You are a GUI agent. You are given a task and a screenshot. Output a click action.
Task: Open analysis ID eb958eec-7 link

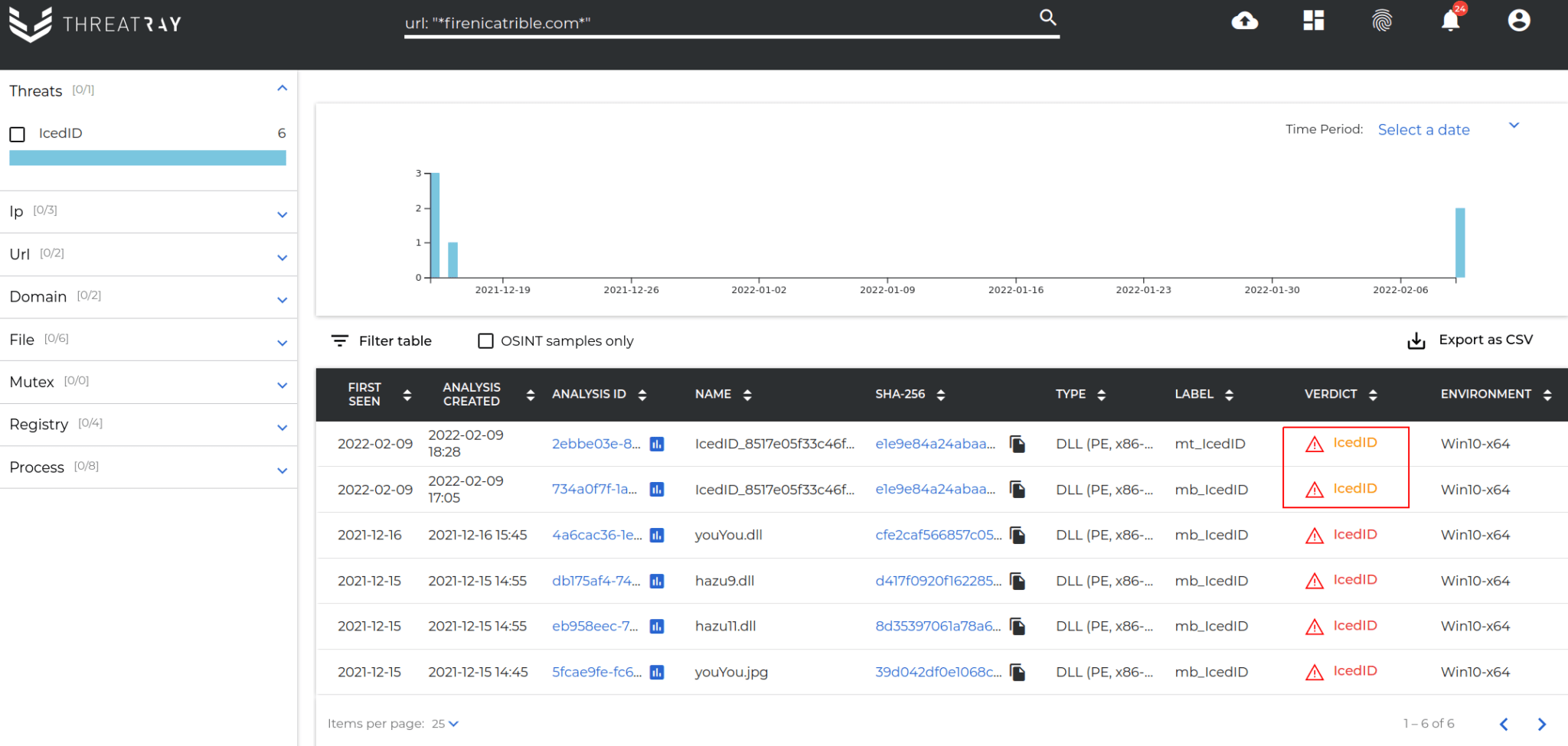(595, 626)
